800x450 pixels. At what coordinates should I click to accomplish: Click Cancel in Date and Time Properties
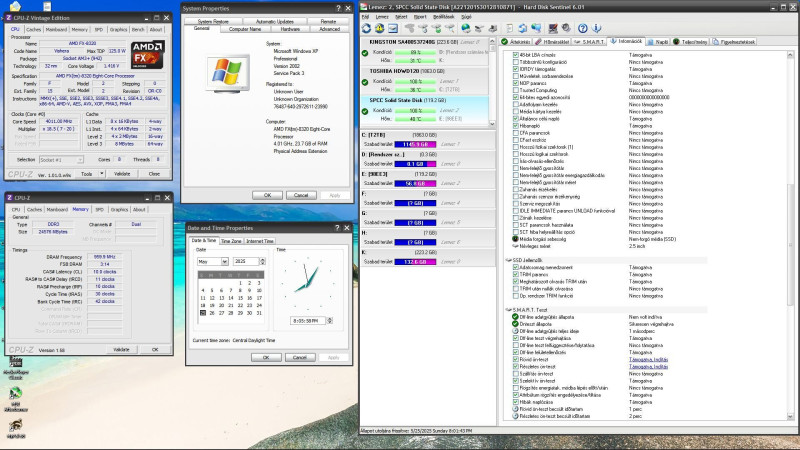click(x=299, y=357)
